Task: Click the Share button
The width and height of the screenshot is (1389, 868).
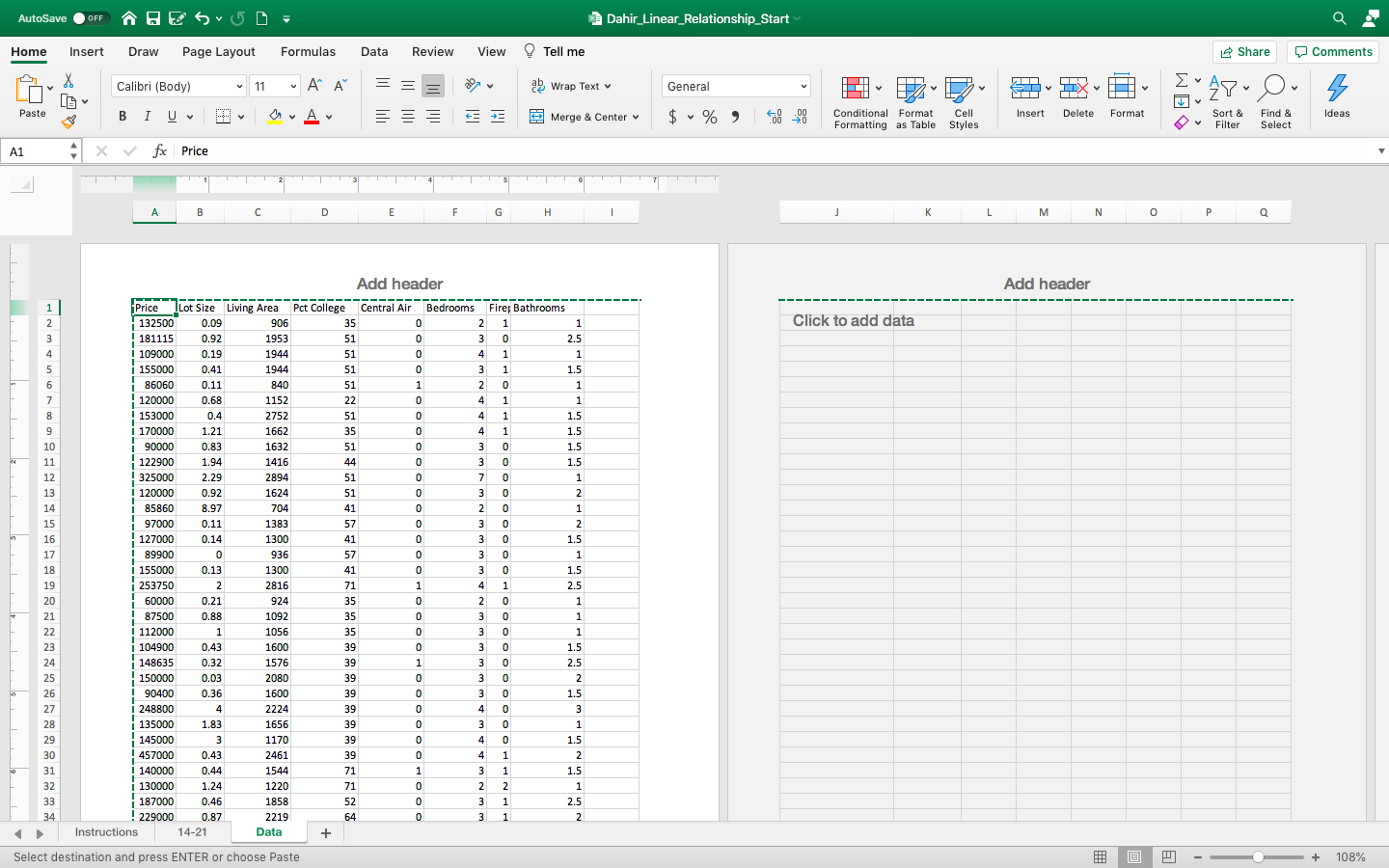Action: (x=1245, y=52)
